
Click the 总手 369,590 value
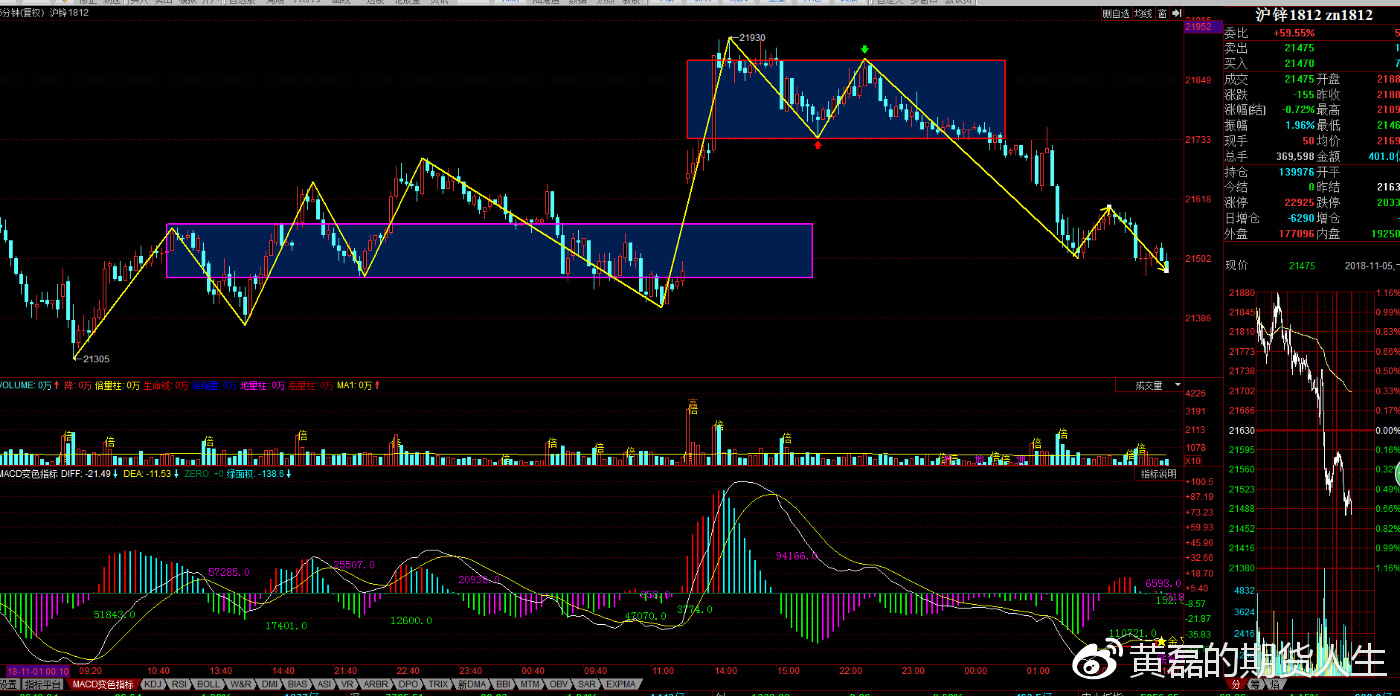click(1294, 156)
